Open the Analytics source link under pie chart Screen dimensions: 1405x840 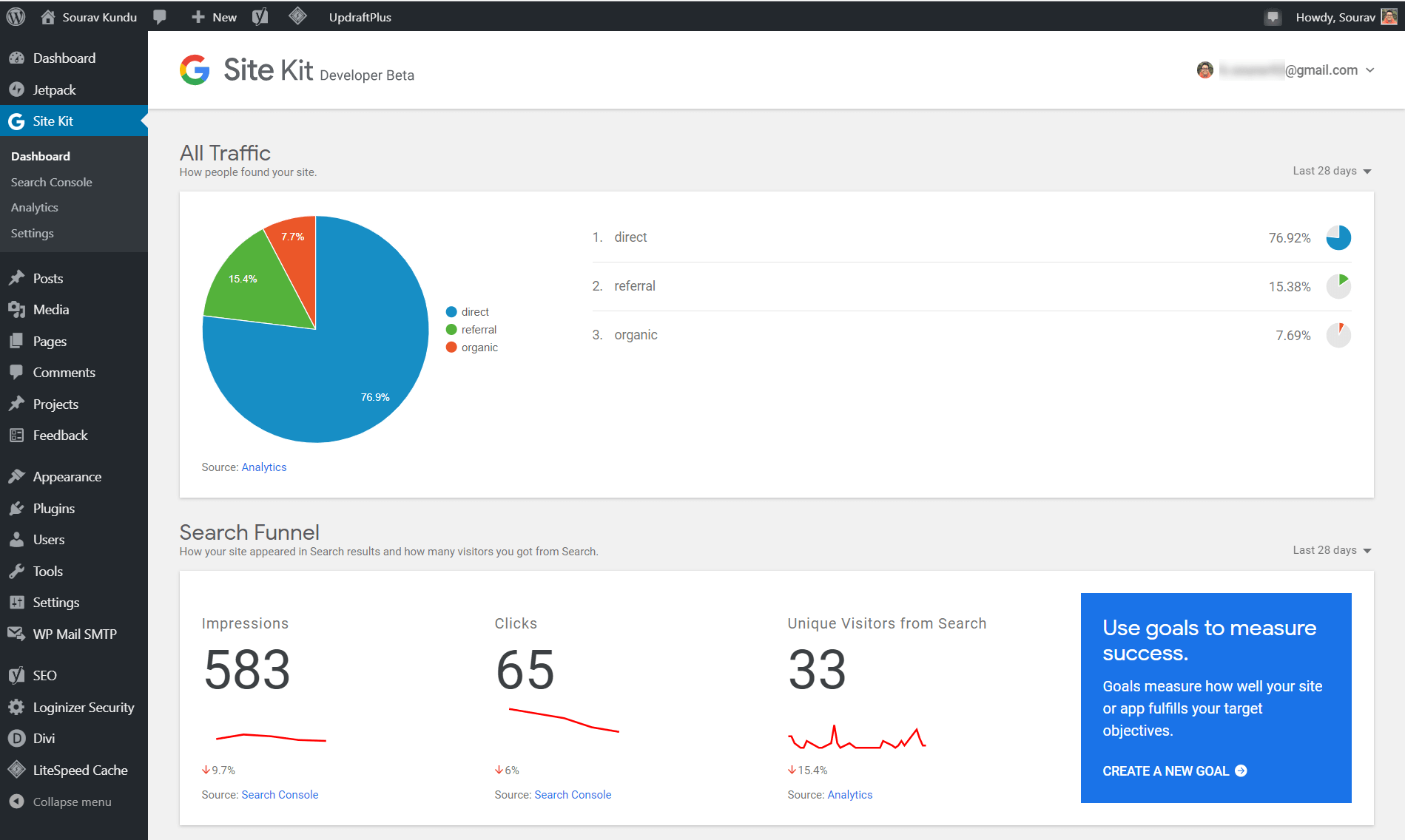264,467
